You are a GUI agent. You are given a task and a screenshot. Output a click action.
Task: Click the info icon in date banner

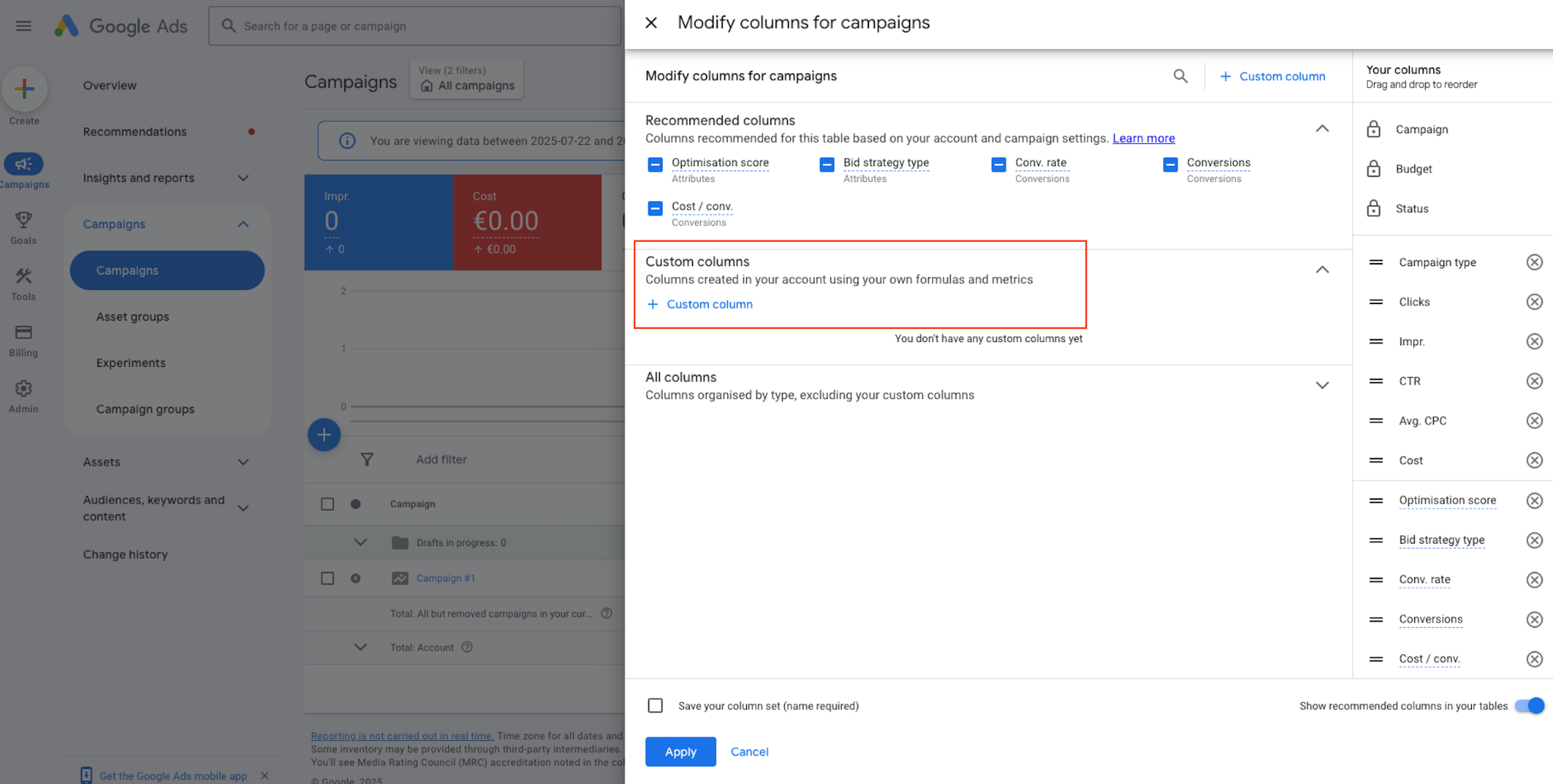[x=347, y=141]
